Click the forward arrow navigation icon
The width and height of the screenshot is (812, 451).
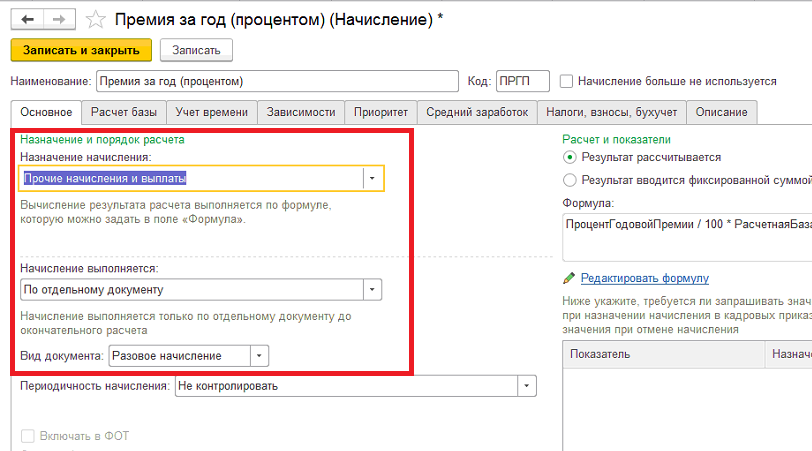pos(60,20)
